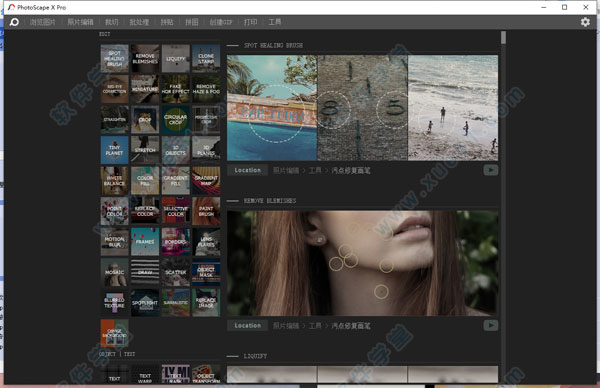Open the Mosaic effect tile
Image resolution: width=600 pixels, height=388 pixels.
(x=114, y=272)
